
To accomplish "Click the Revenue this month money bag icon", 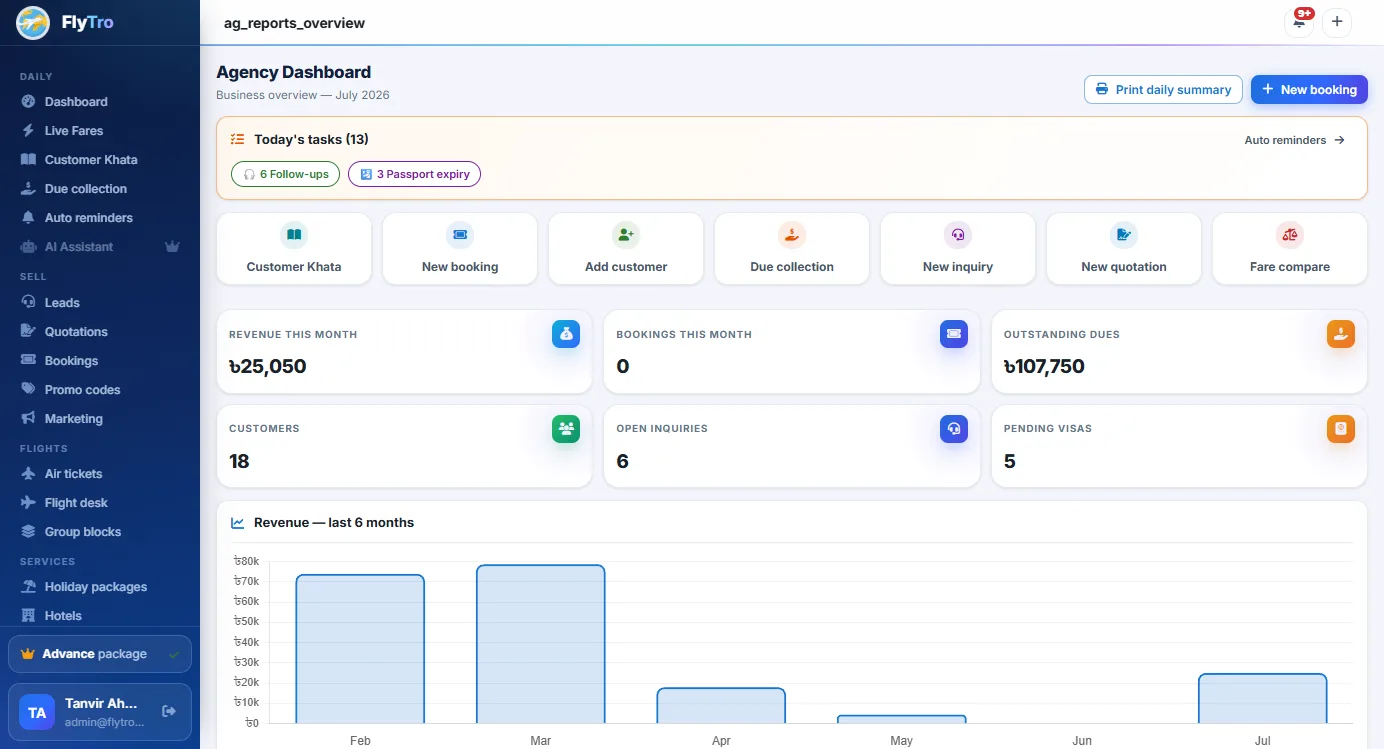I will [566, 334].
